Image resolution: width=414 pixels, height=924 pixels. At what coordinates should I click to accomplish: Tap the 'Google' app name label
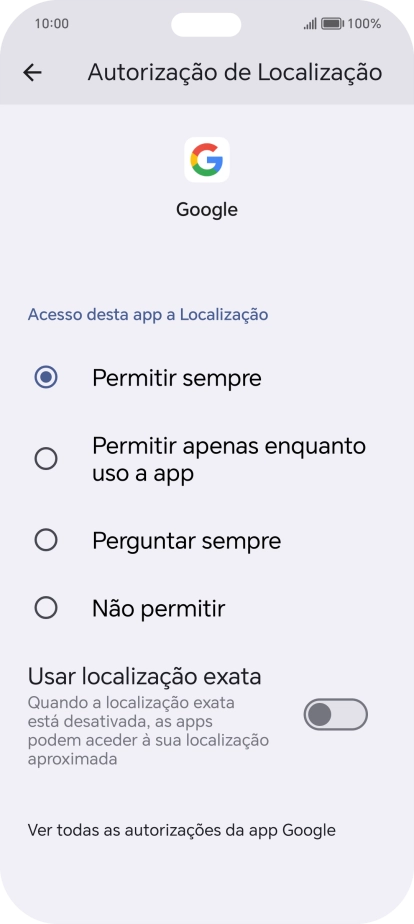click(207, 210)
